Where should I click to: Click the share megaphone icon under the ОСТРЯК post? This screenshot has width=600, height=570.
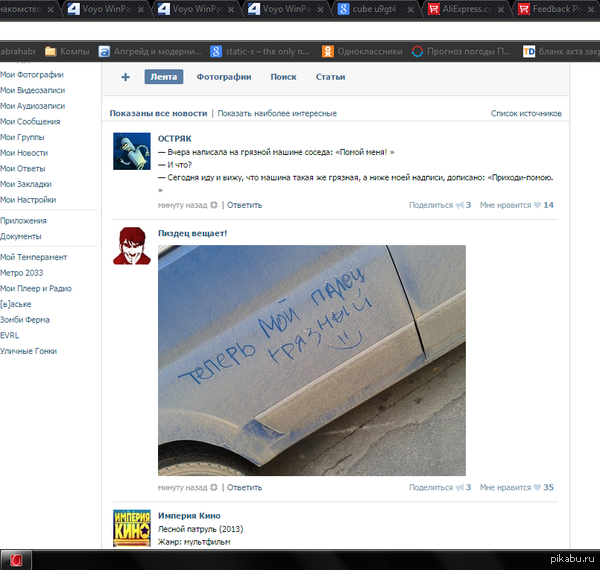pyautogui.click(x=460, y=205)
